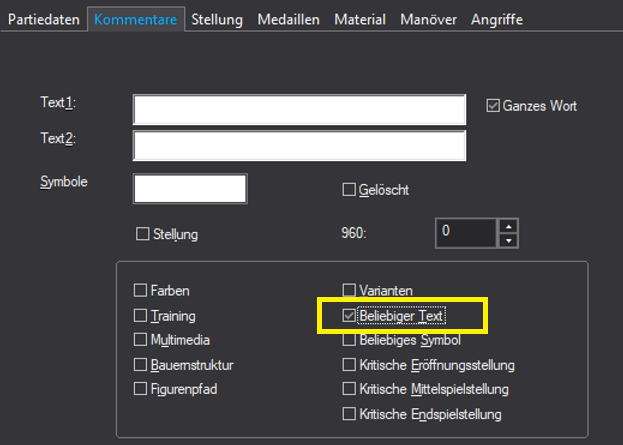
Task: Select the Medaillen tab
Action: (289, 19)
